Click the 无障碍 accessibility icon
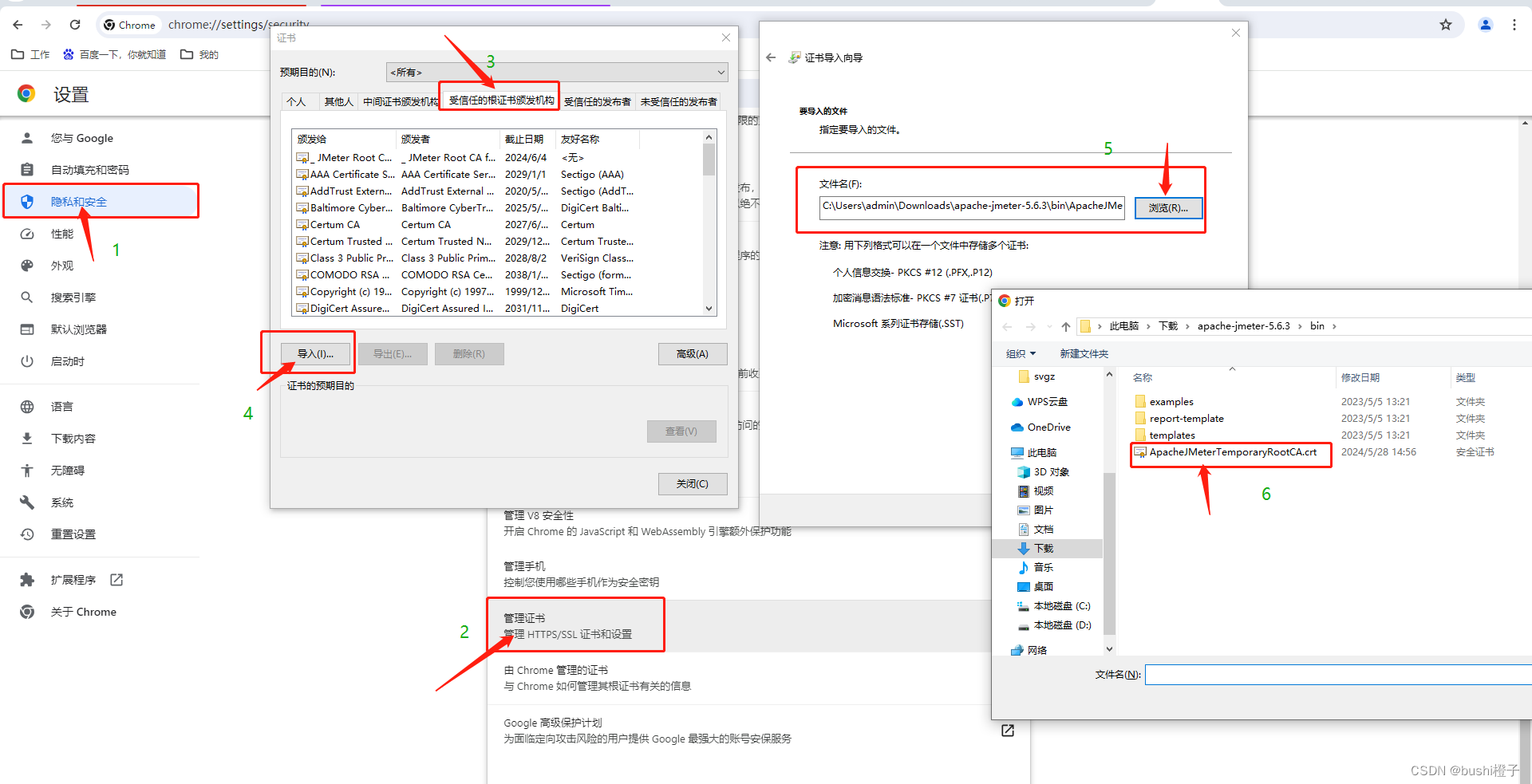The width and height of the screenshot is (1532, 784). click(27, 471)
